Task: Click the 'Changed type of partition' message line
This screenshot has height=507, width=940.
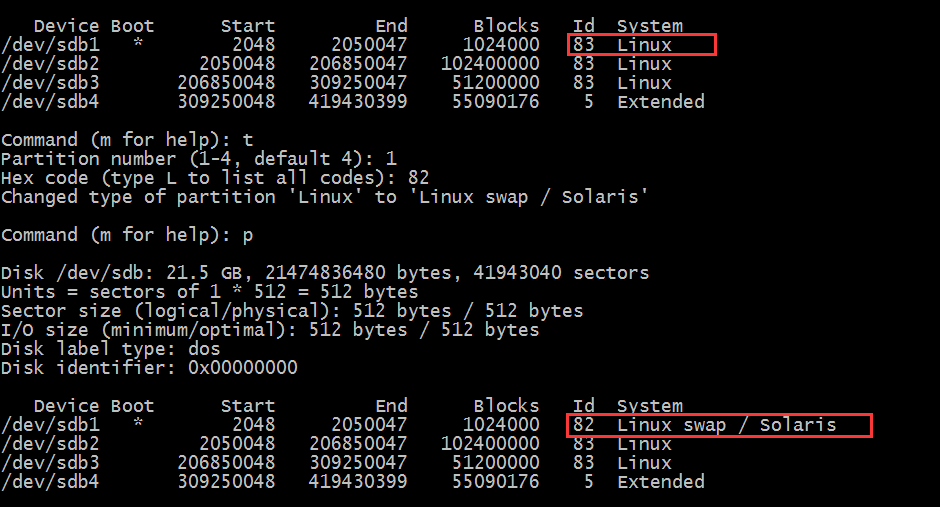Action: coord(324,197)
